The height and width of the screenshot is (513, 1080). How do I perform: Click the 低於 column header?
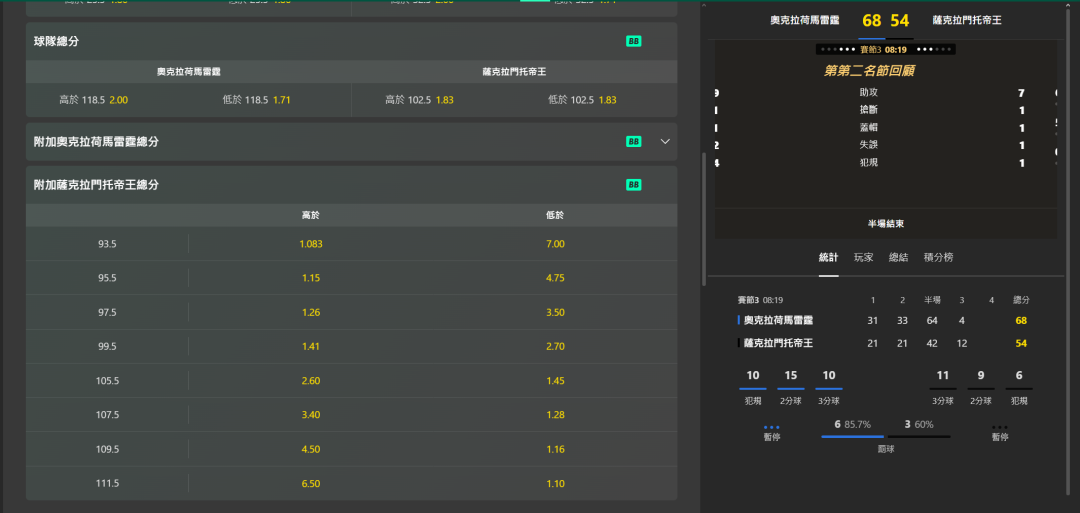point(555,216)
